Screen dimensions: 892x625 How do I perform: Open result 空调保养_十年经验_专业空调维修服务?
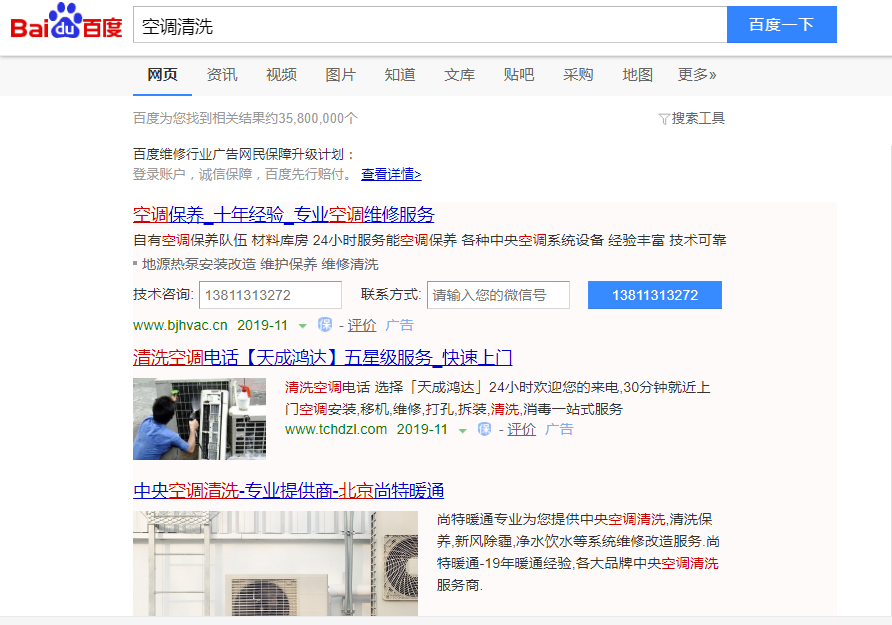284,214
